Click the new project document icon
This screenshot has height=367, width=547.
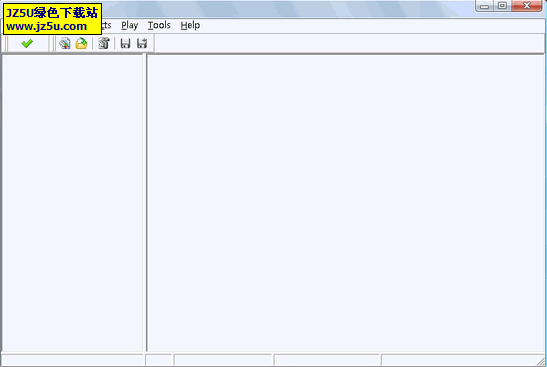point(65,43)
